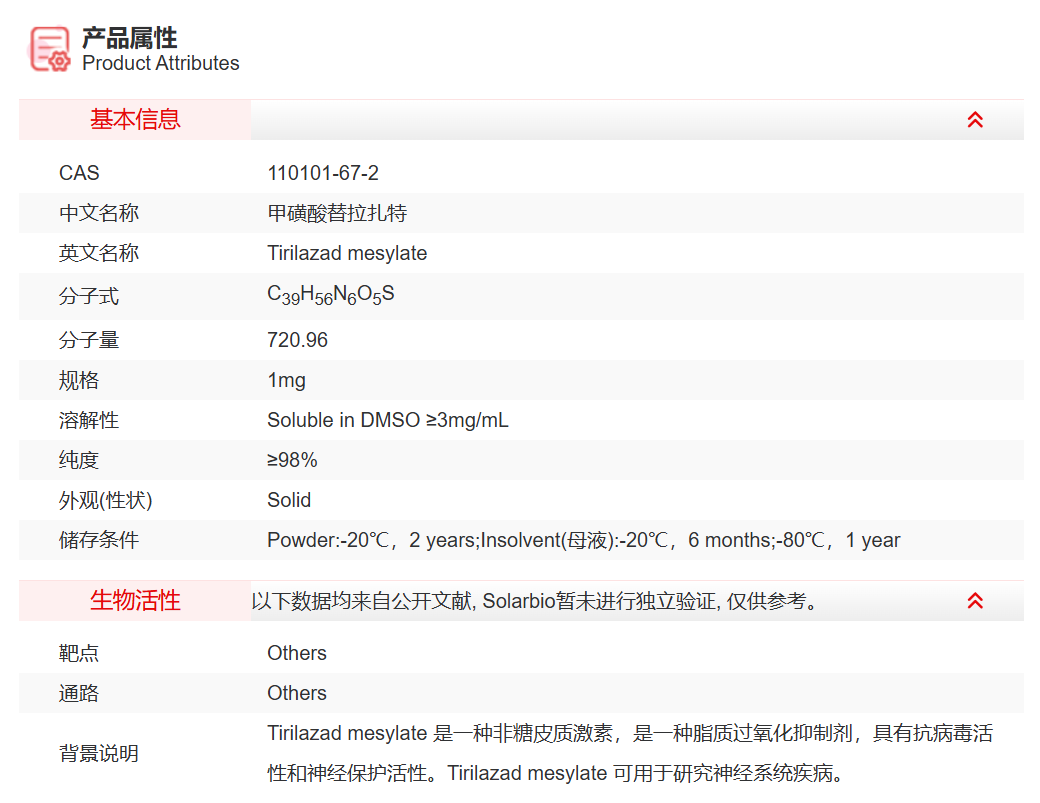Collapse the 生物活性 section with its chevron
The width and height of the screenshot is (1040, 803).
point(975,601)
